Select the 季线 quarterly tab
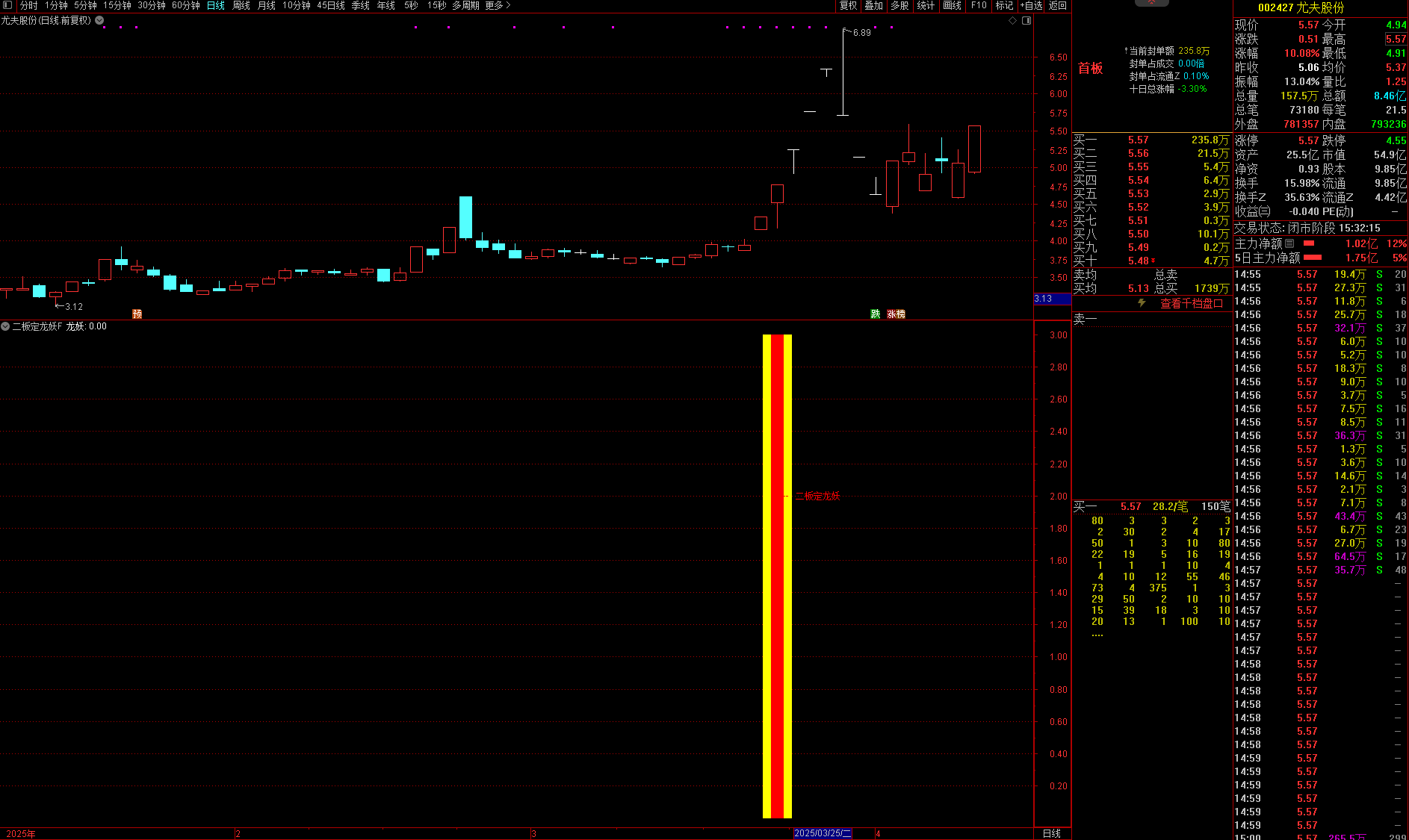This screenshot has height=840, width=1409. coord(361,5)
